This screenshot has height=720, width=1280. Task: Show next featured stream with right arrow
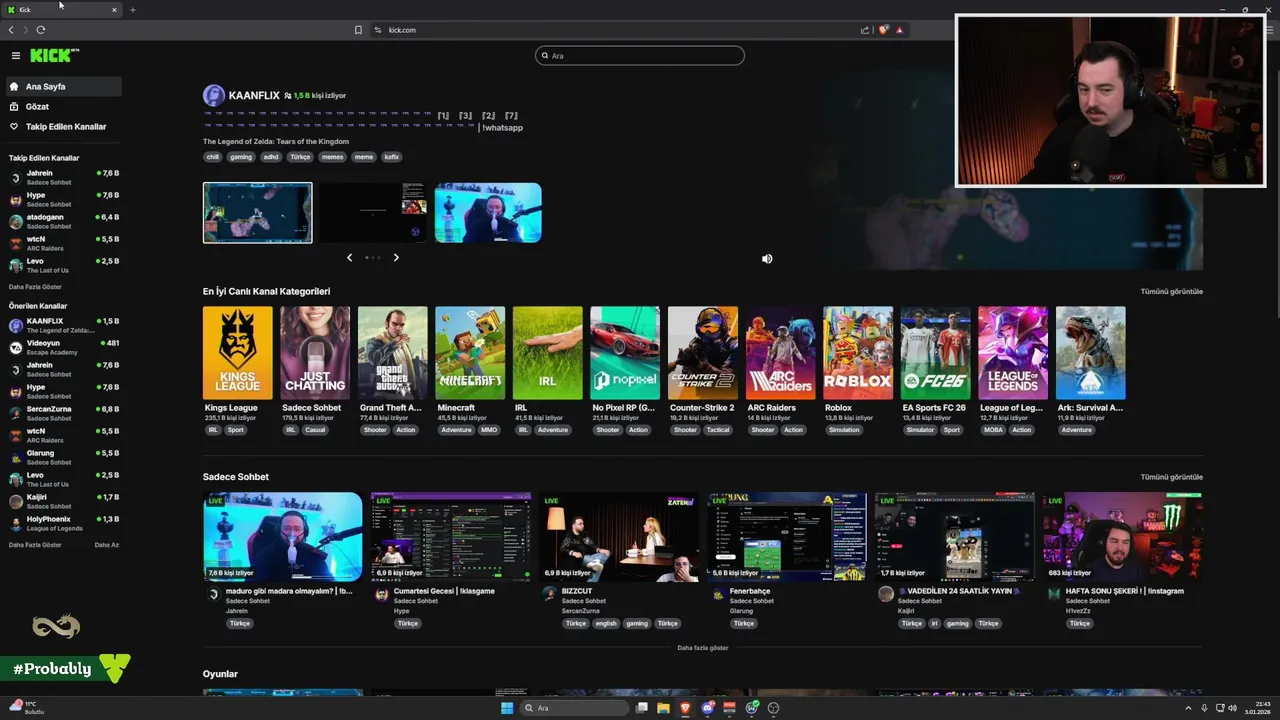(x=396, y=257)
